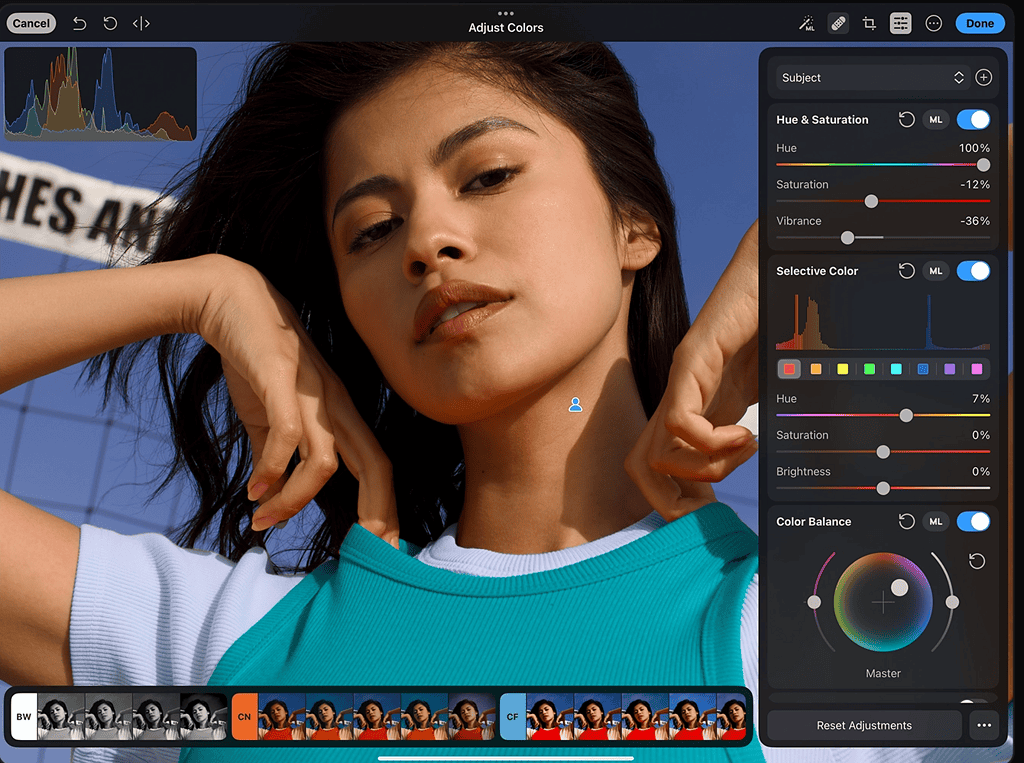1024x763 pixels.
Task: Open the Subject mask dropdown
Action: click(872, 78)
